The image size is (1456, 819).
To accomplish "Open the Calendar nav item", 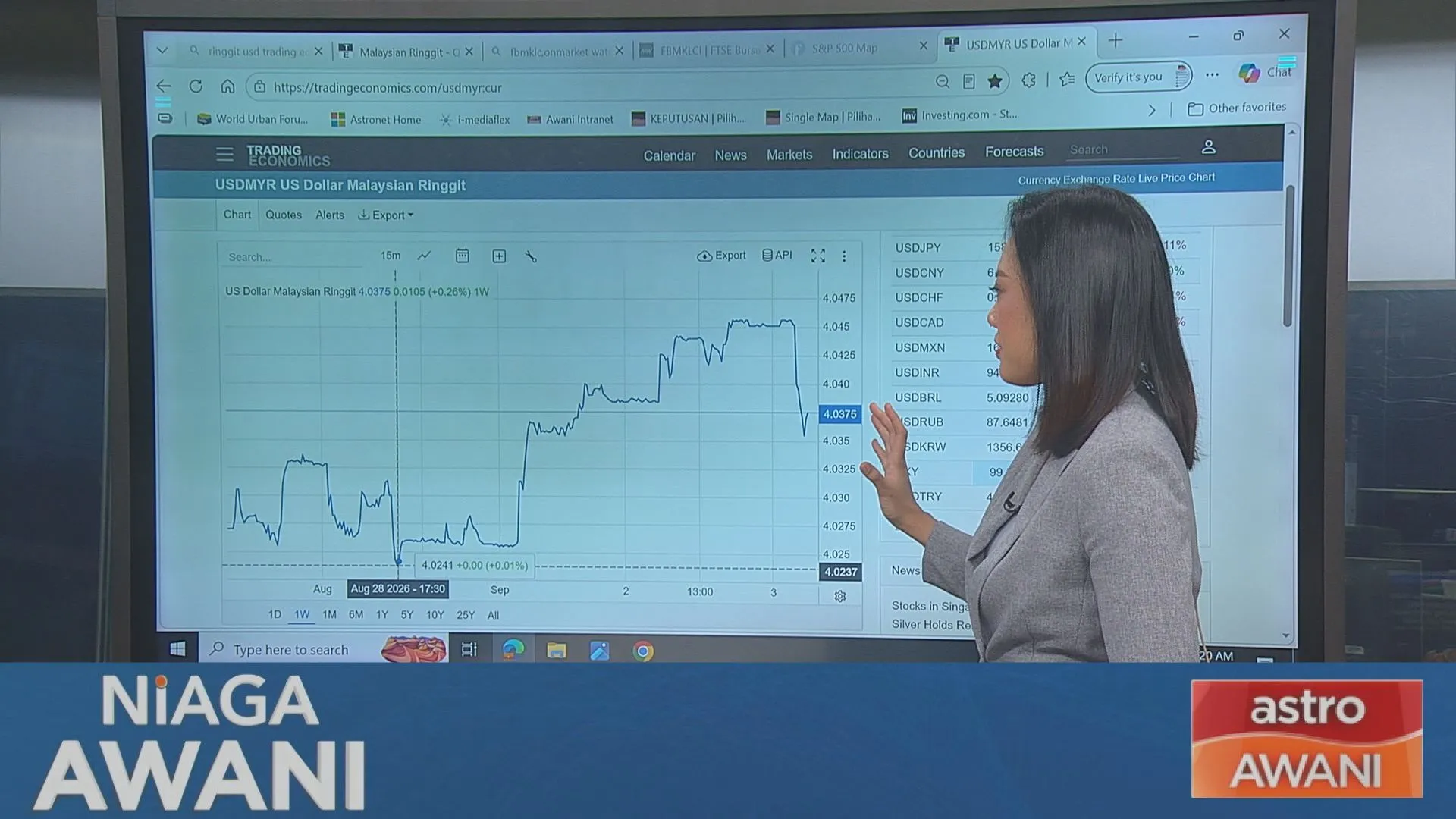I will (x=669, y=155).
